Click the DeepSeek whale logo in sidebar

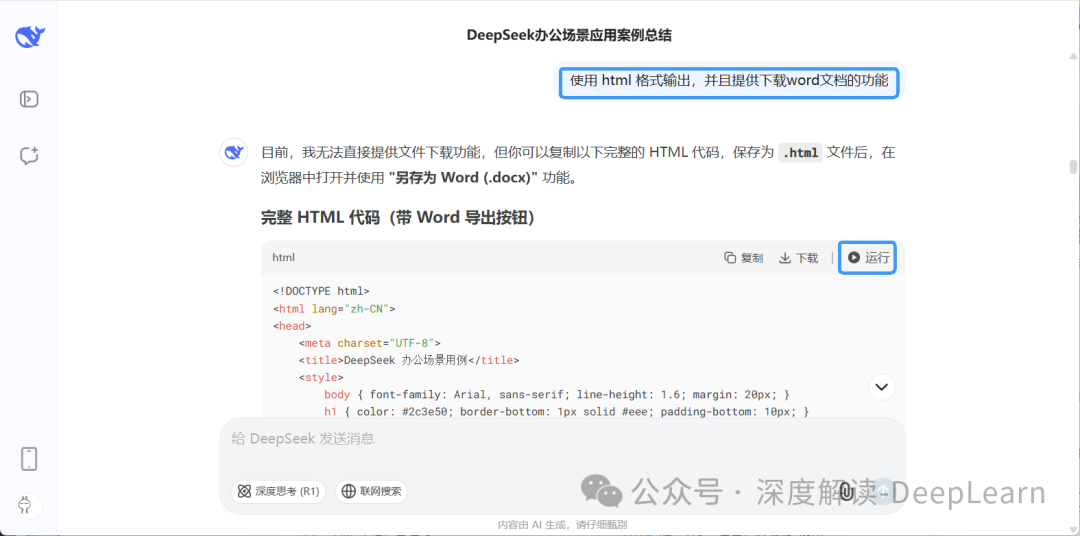point(30,38)
